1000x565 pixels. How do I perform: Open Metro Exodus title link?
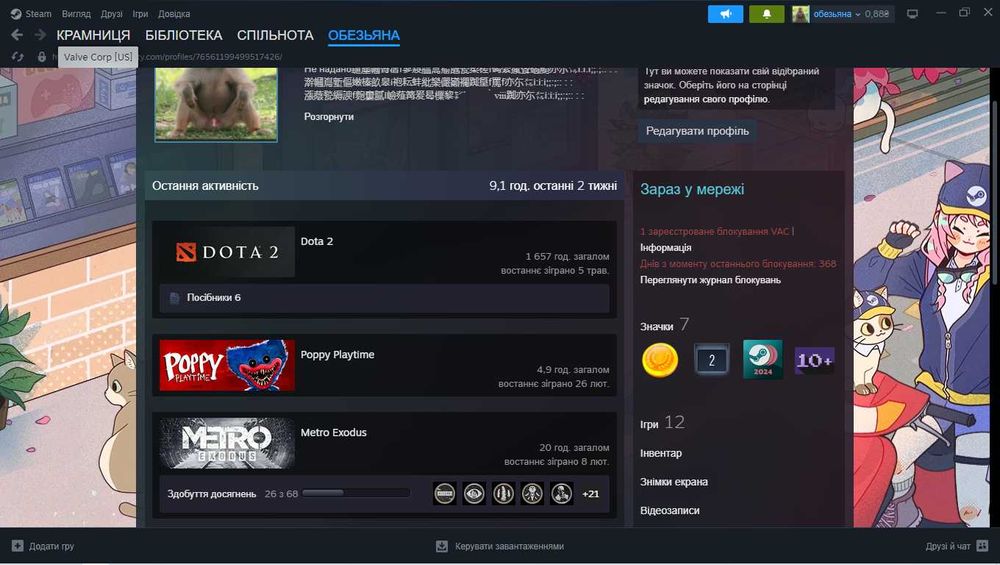(x=334, y=432)
